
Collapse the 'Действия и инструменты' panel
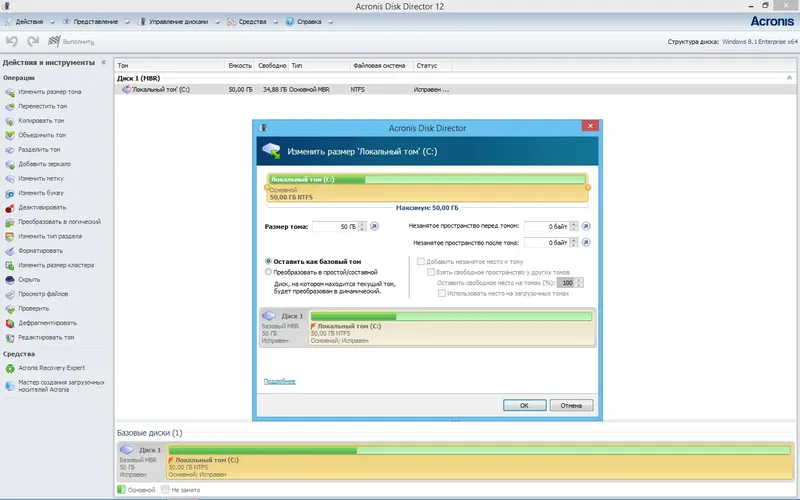coord(104,62)
